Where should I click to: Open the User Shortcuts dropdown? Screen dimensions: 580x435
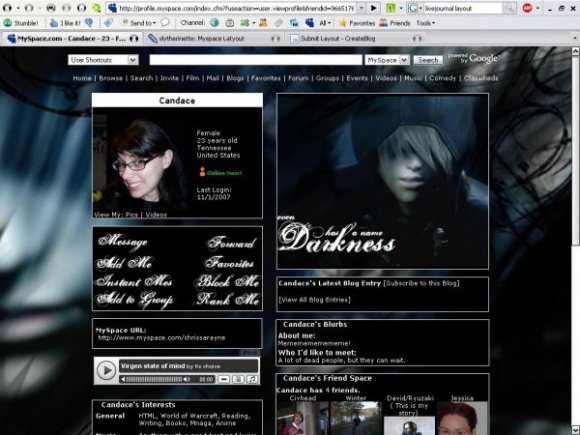pos(103,60)
